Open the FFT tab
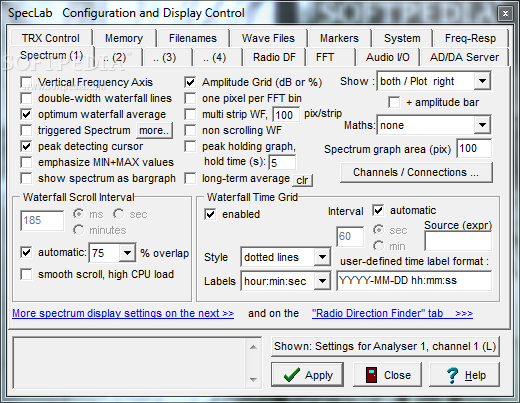The height and width of the screenshot is (403, 520). click(x=330, y=57)
